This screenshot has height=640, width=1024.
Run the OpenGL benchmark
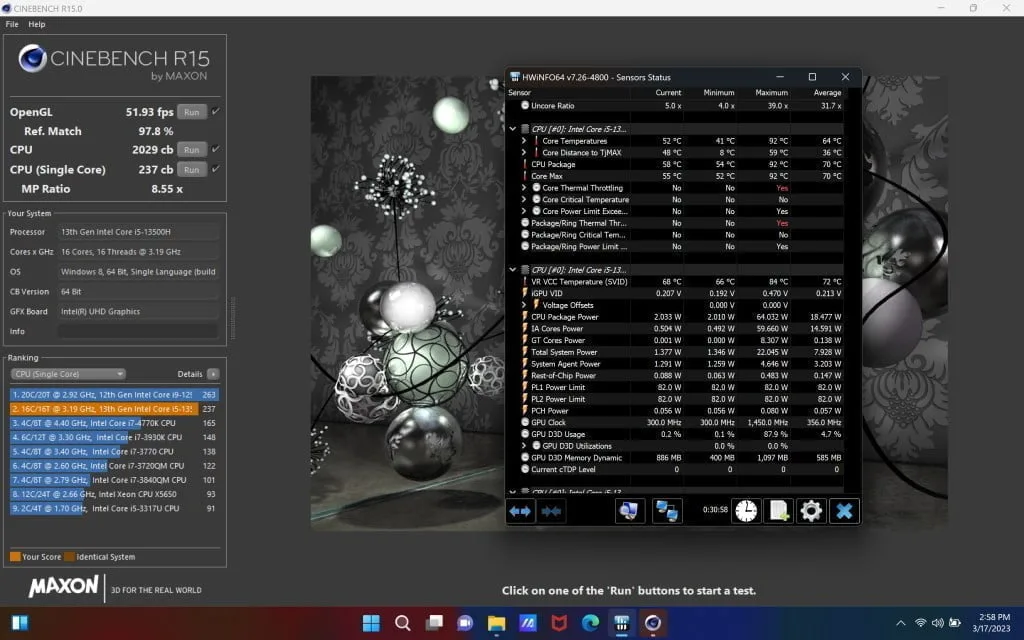pyautogui.click(x=192, y=112)
